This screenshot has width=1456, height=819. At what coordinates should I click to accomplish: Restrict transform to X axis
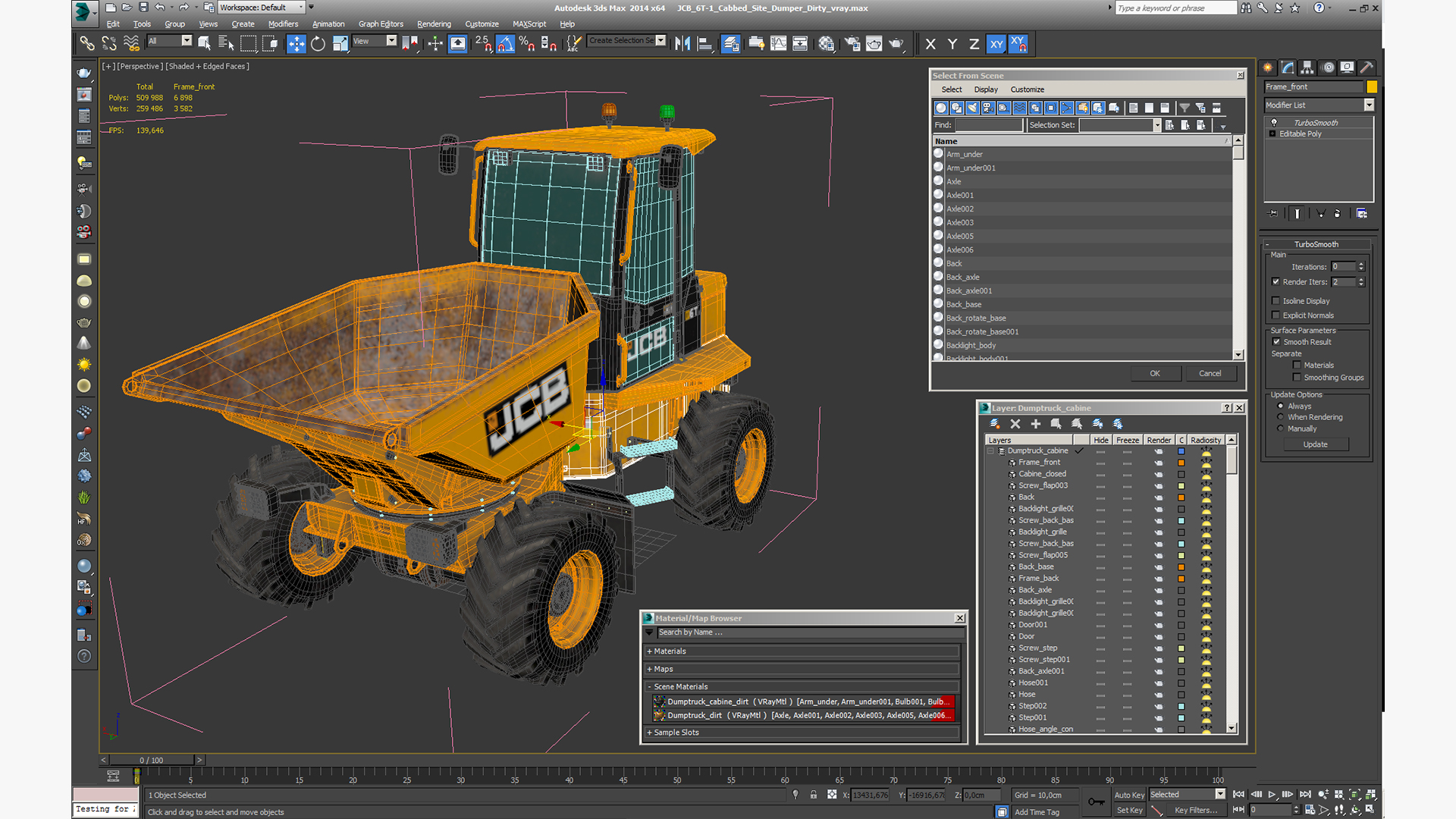(930, 44)
